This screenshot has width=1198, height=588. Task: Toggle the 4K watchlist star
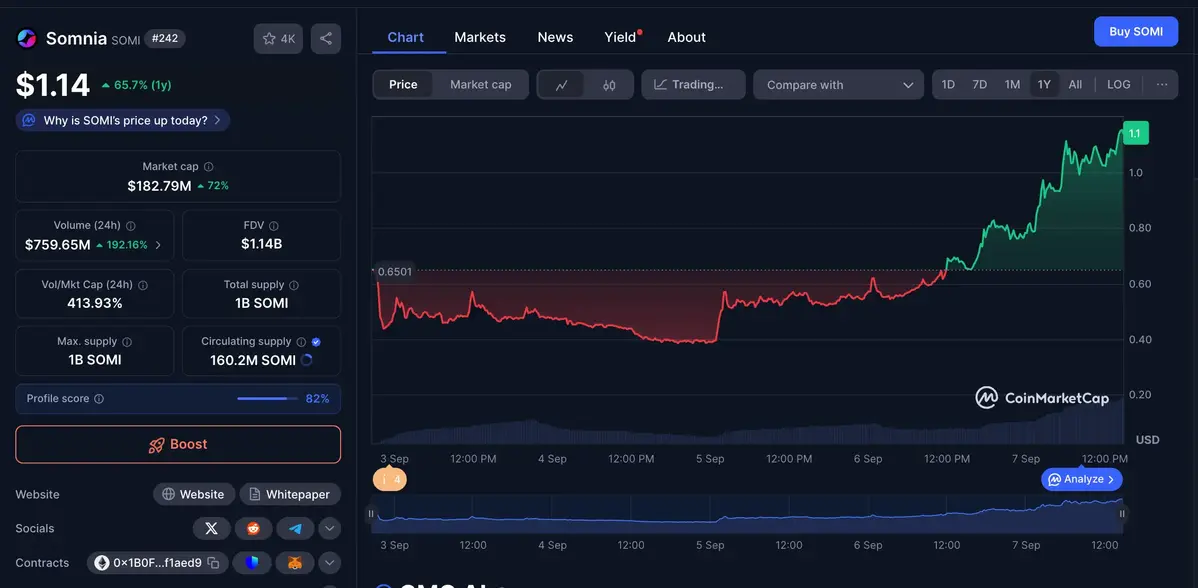278,38
